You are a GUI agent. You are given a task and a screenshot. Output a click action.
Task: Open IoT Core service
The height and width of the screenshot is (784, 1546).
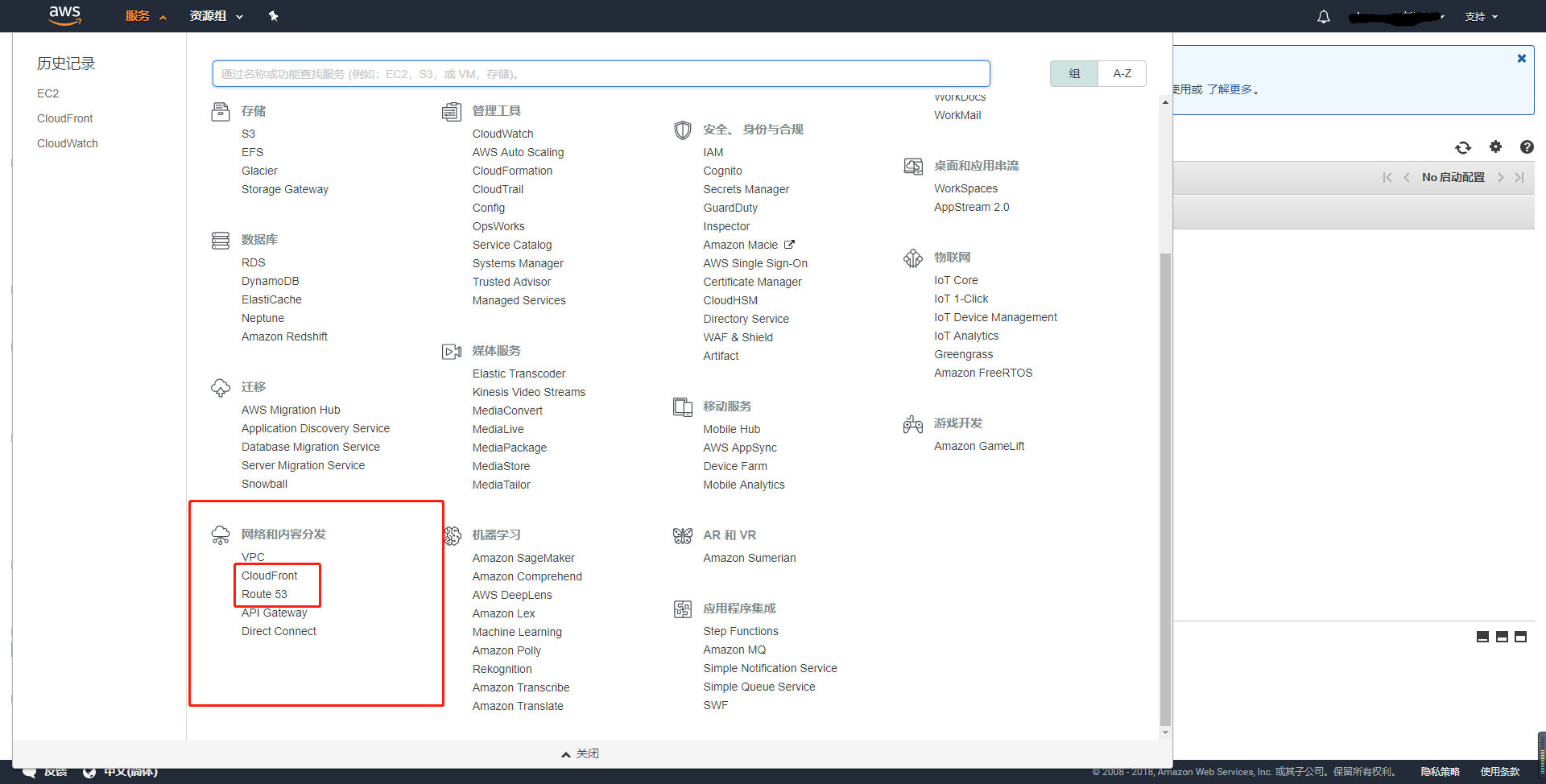pyautogui.click(x=956, y=280)
